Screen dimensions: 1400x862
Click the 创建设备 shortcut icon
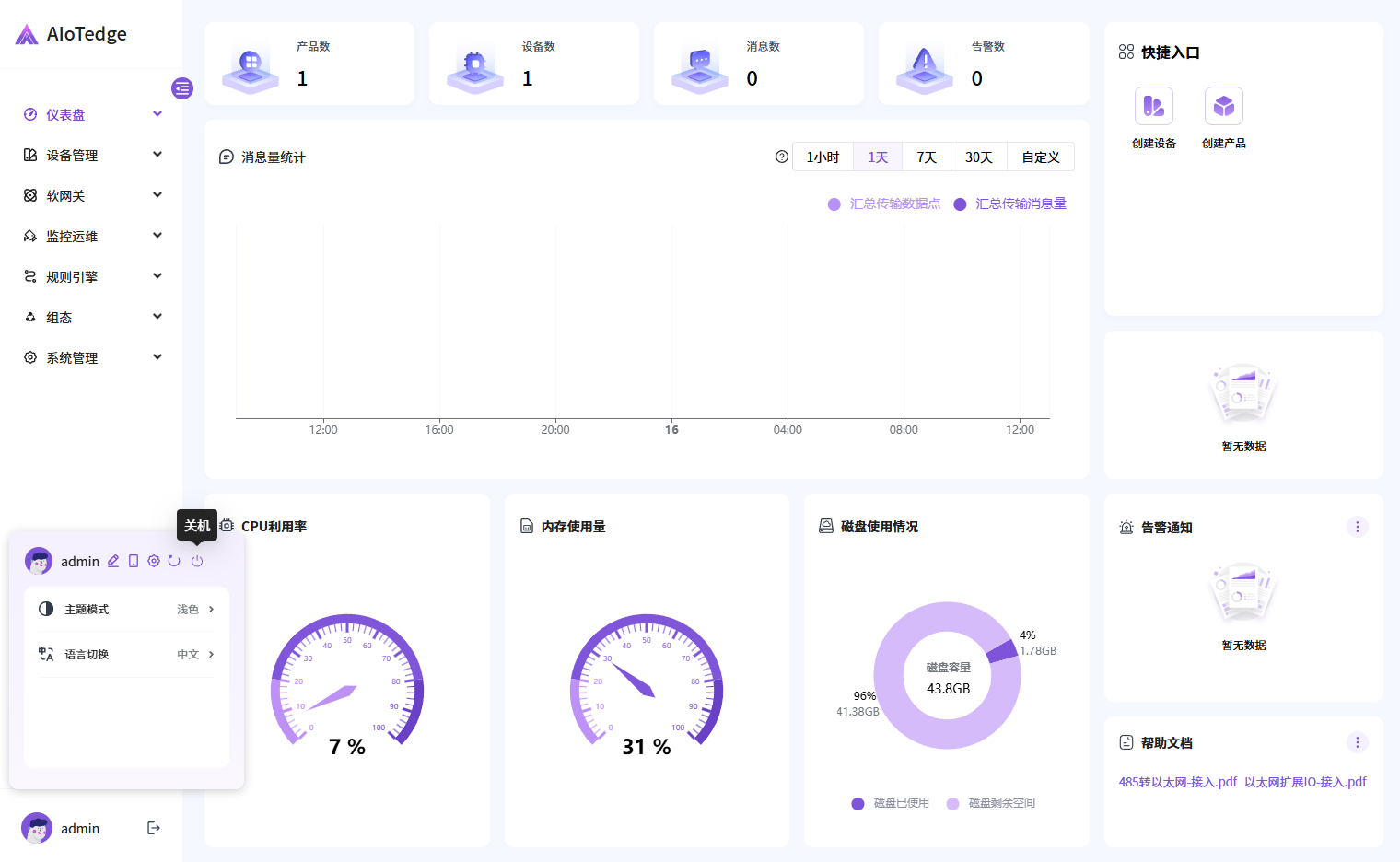1153,107
